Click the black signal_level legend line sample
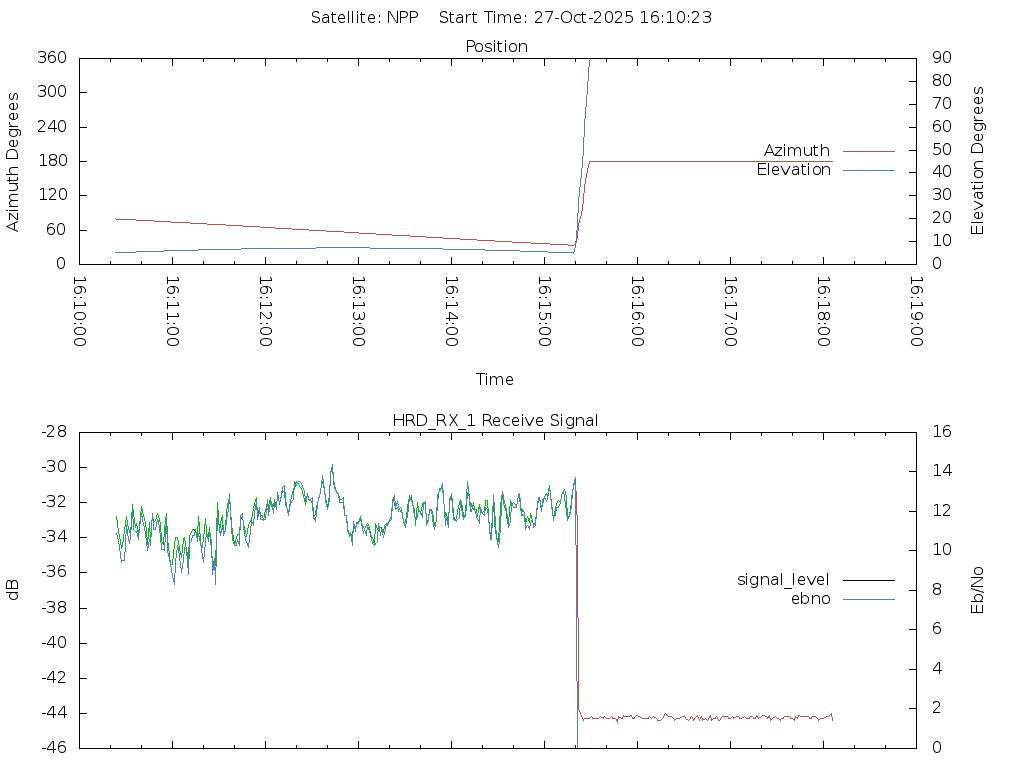This screenshot has width=1024, height=768. coord(868,580)
